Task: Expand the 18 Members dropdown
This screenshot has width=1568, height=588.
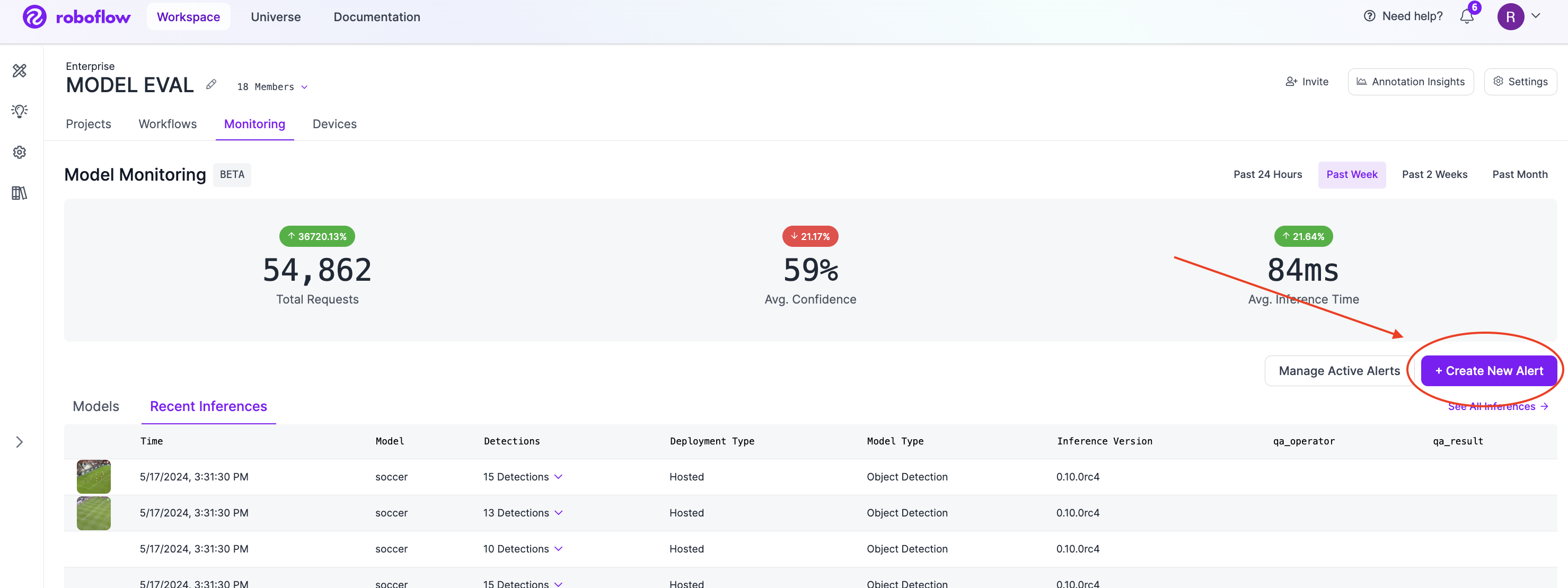Action: point(272,87)
